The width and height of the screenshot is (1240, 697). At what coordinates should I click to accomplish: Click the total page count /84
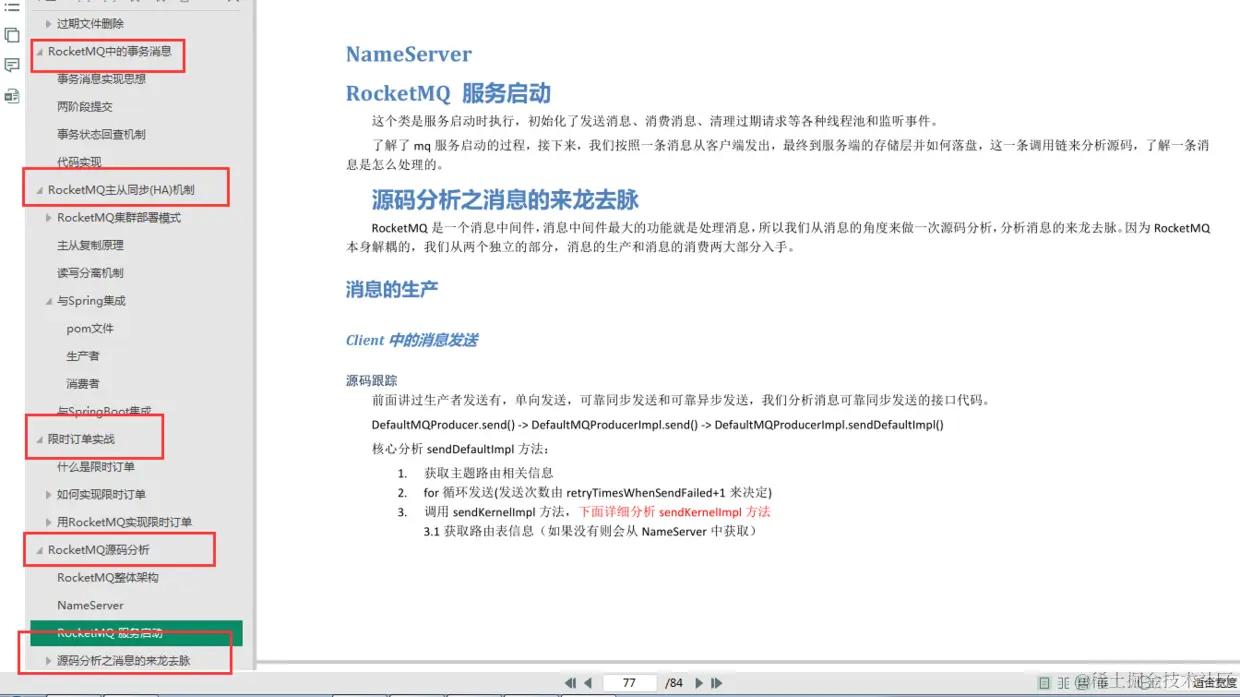pos(674,683)
